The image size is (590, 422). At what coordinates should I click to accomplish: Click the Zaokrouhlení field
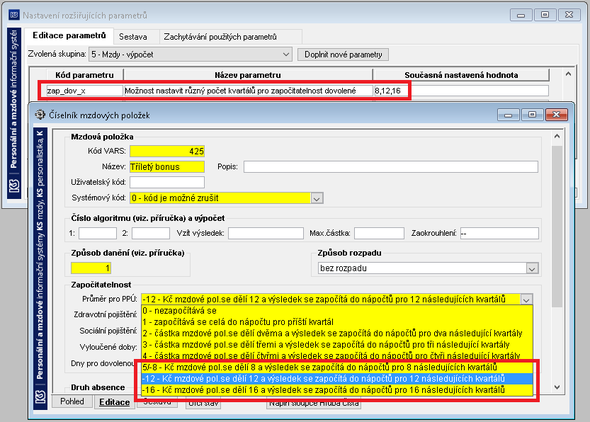(x=499, y=233)
